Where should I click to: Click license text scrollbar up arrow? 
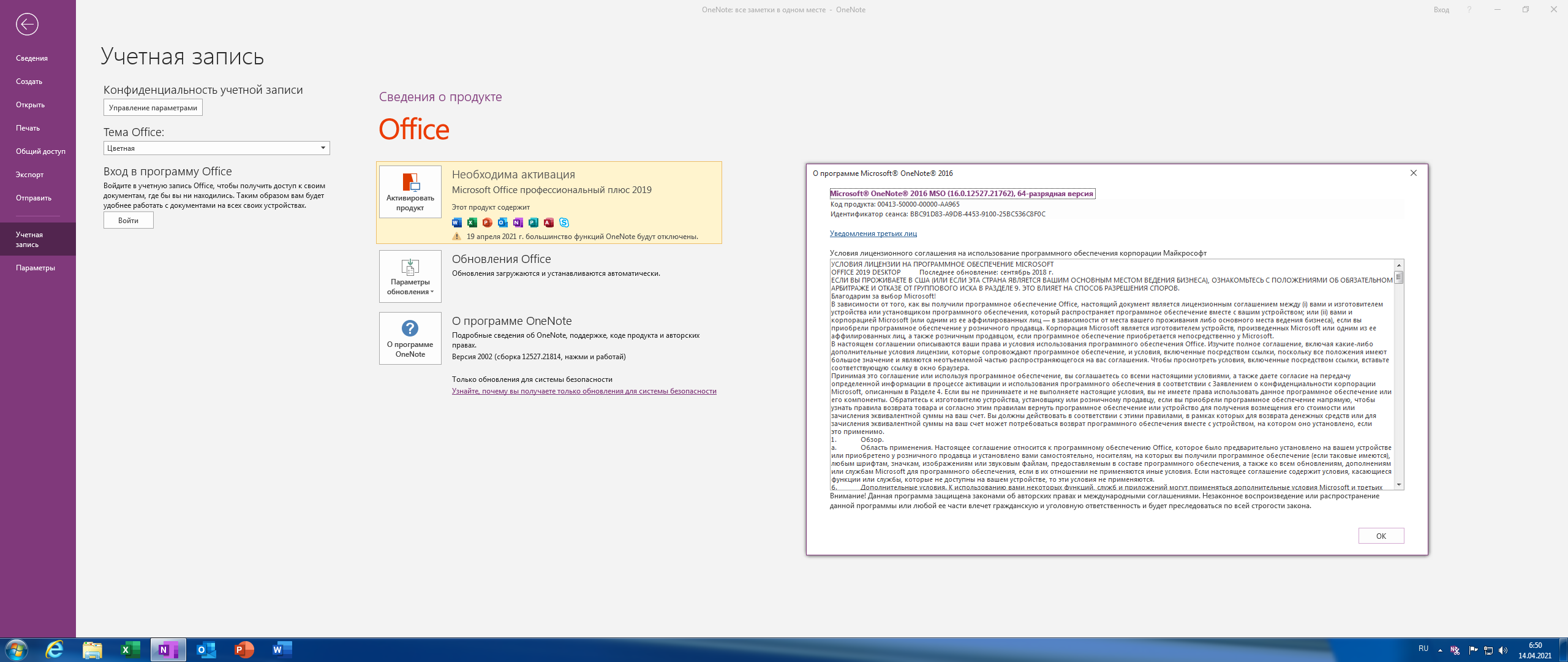tap(1399, 265)
